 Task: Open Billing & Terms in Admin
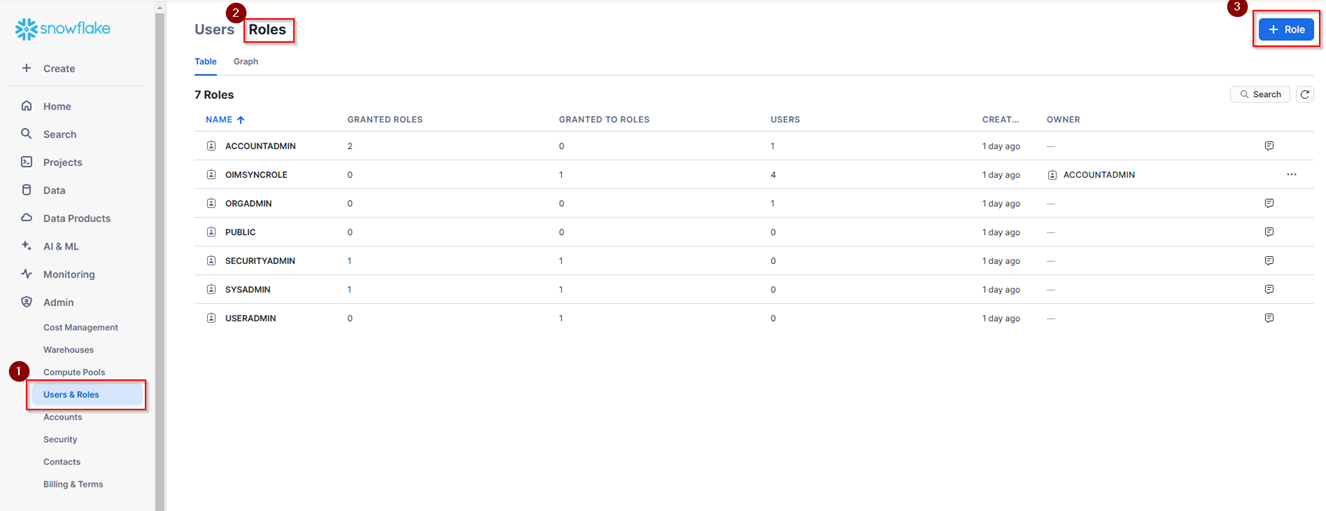(x=73, y=484)
